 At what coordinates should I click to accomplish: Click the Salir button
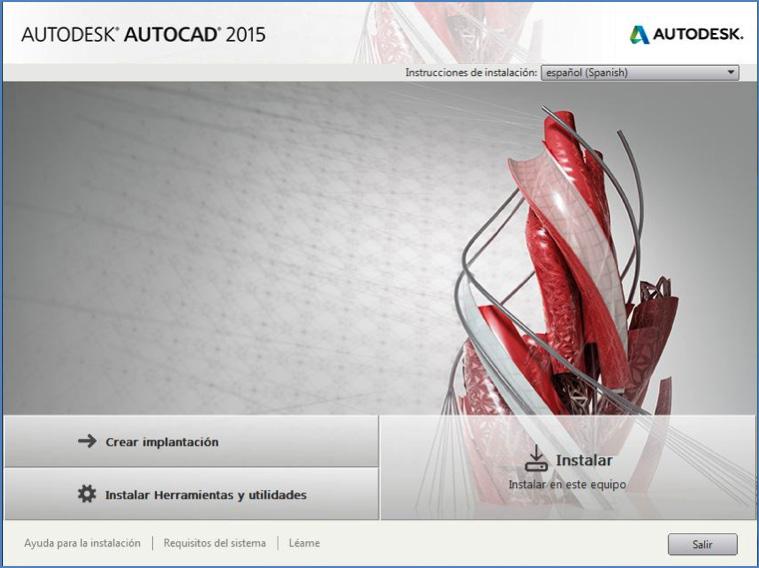[x=702, y=544]
